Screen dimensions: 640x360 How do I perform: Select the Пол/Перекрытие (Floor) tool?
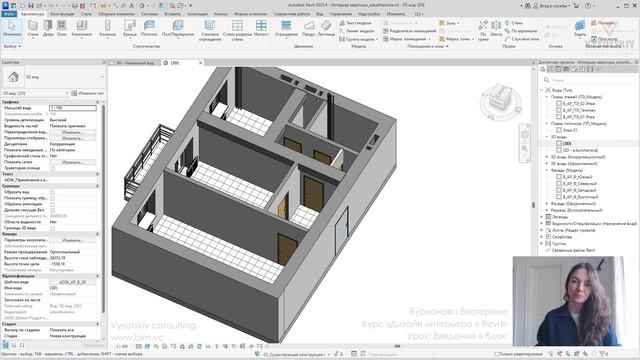(x=178, y=29)
